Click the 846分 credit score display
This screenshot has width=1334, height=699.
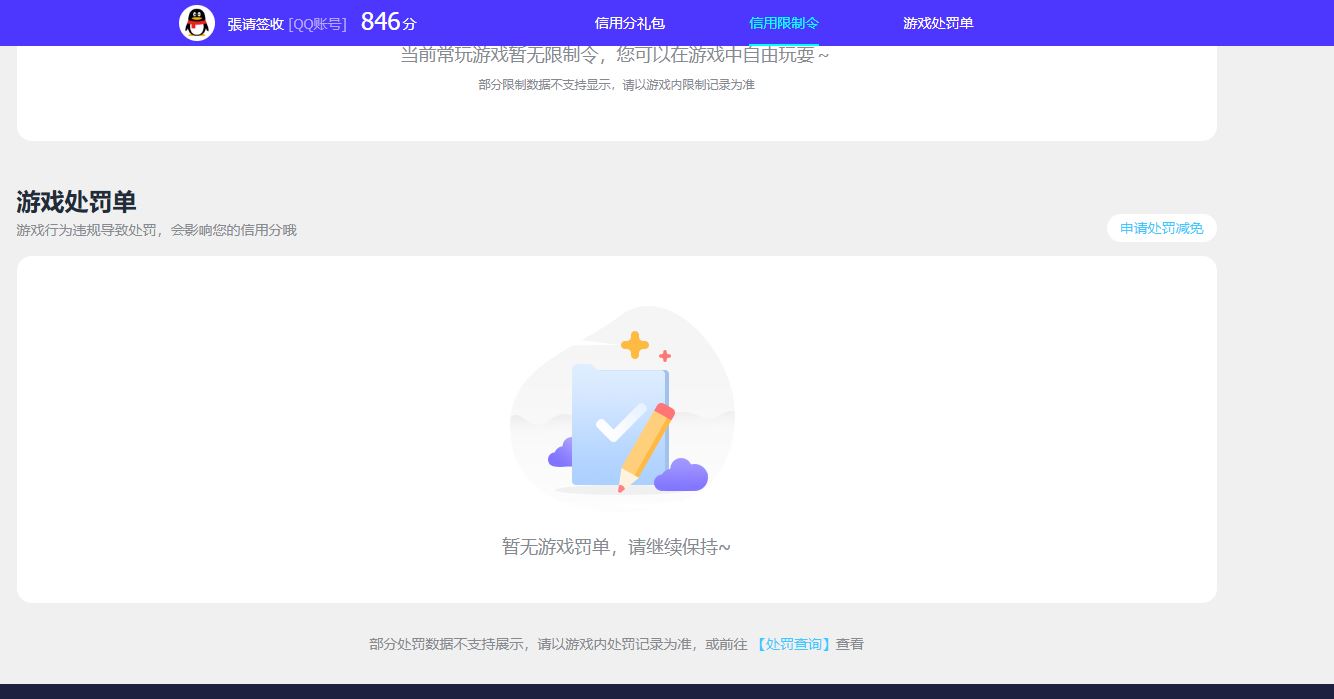tap(387, 20)
